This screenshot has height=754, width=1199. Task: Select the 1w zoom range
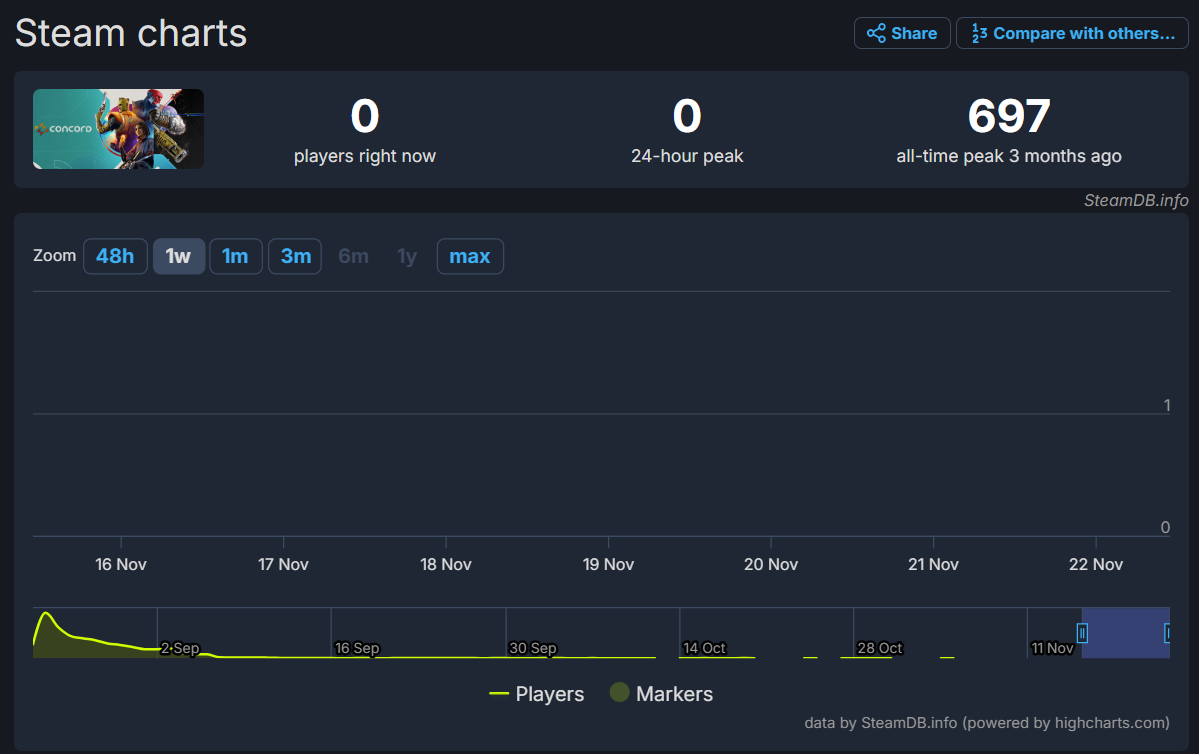178,256
